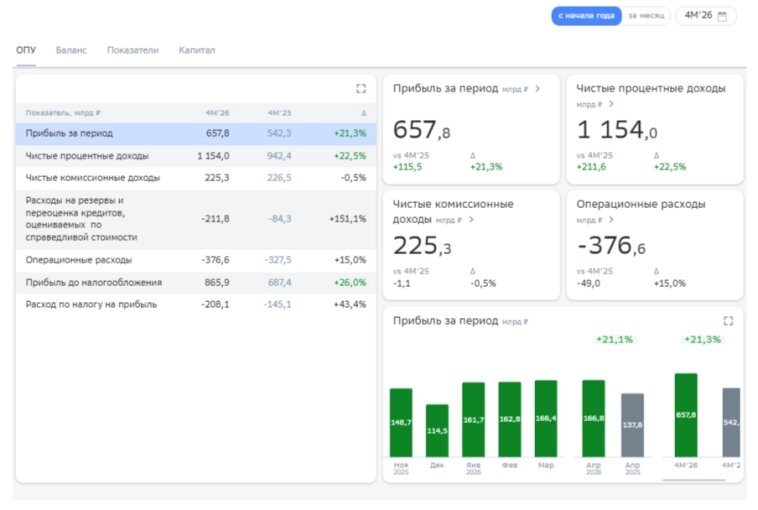
Task: Click the -49,0 difference on expenses card
Action: (x=588, y=284)
